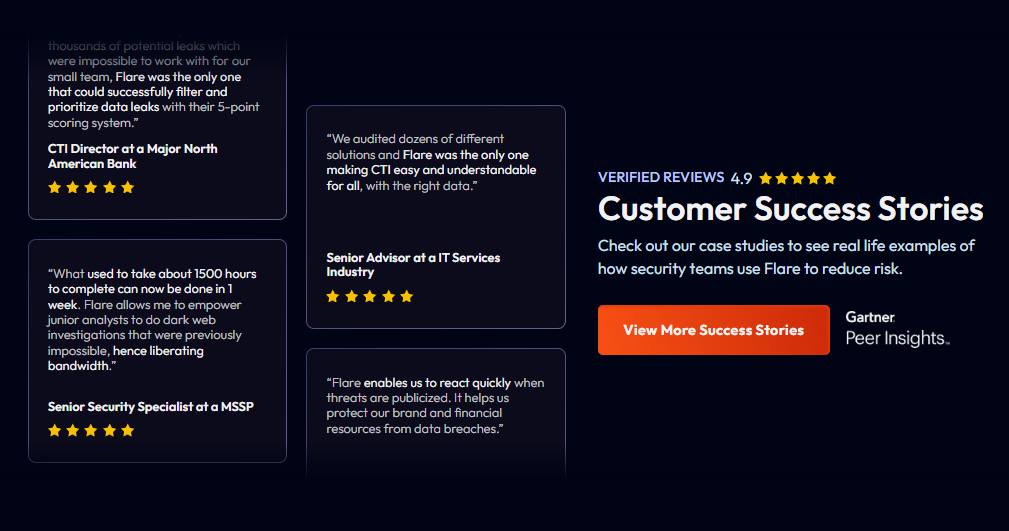1009x531 pixels.
Task: Click the Verified Reviews label
Action: (660, 177)
